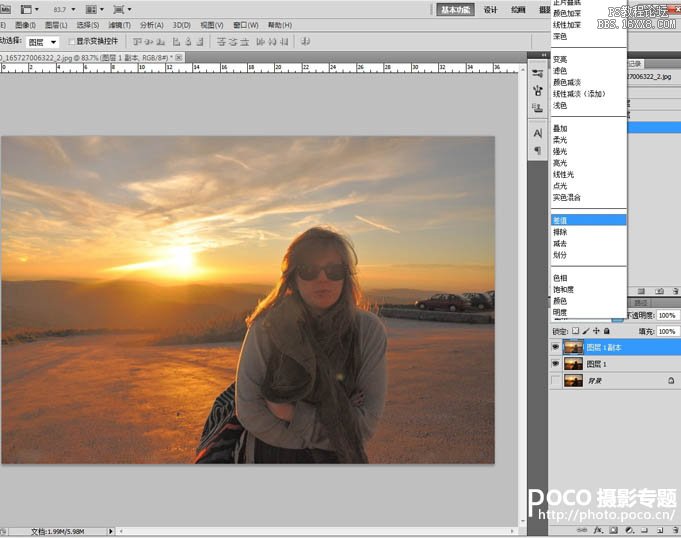Select the 基本功能 workspace button
Screen dimensions: 681x538
[455, 10]
